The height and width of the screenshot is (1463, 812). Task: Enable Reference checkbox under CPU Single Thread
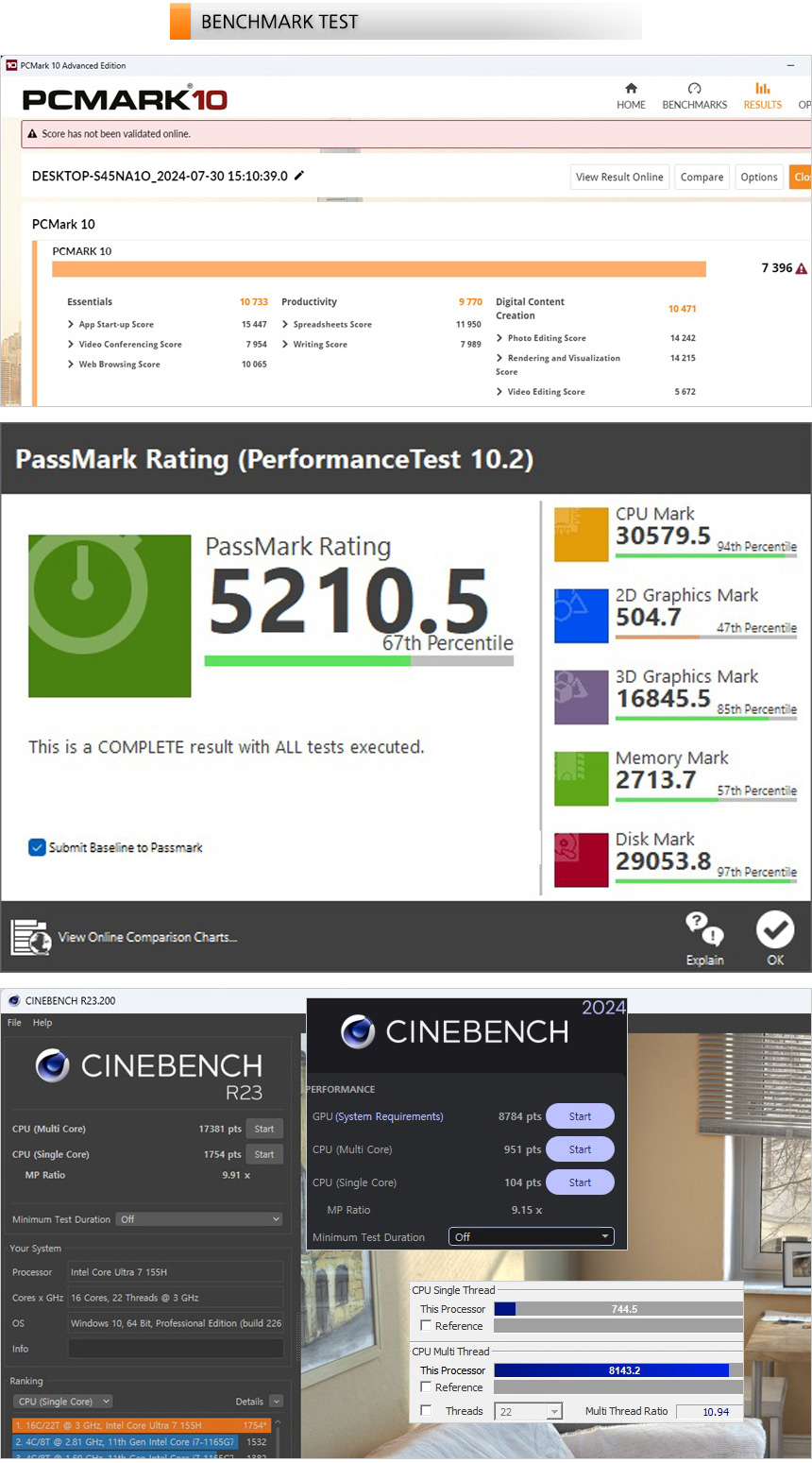point(426,1325)
